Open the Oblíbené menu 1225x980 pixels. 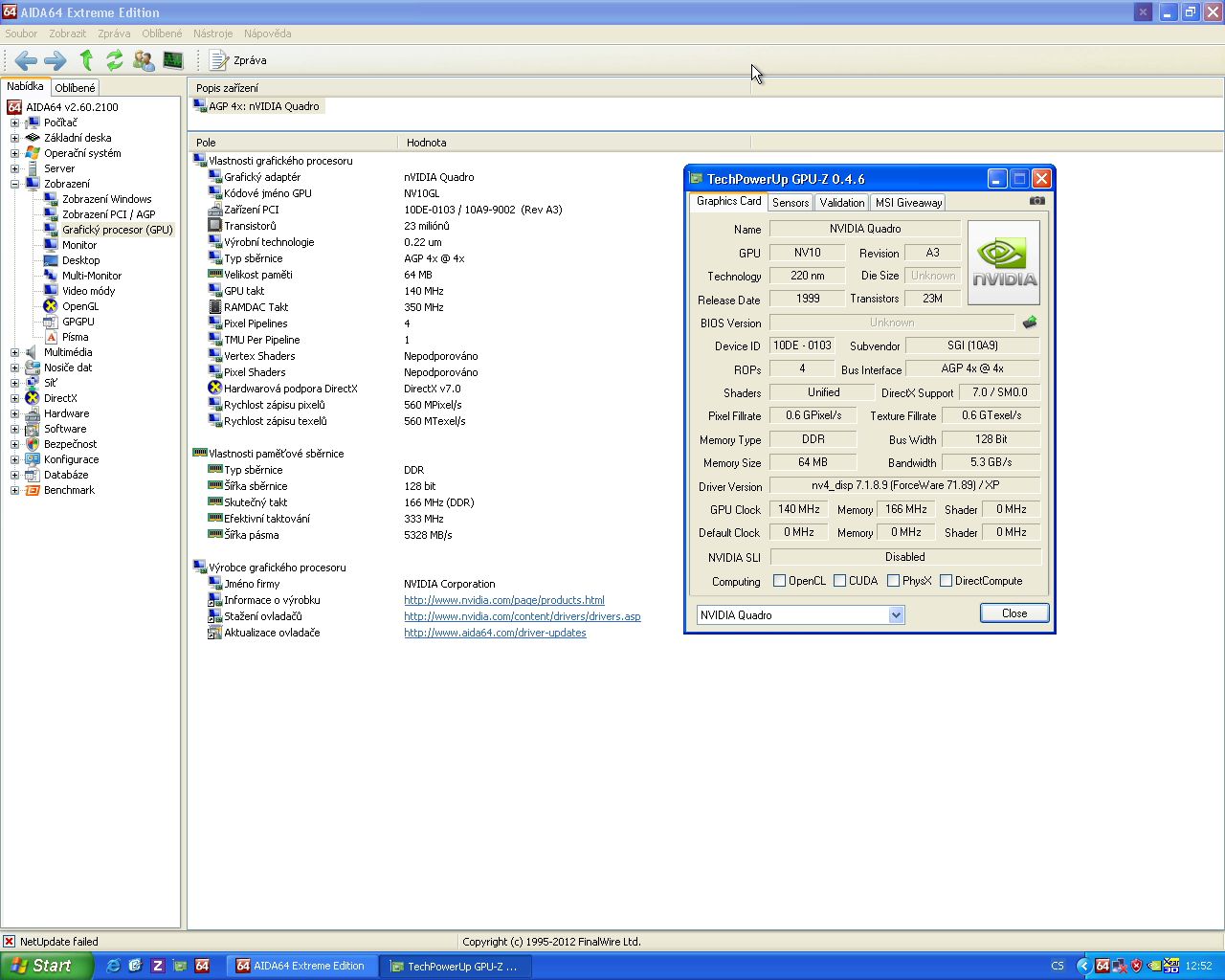click(162, 33)
